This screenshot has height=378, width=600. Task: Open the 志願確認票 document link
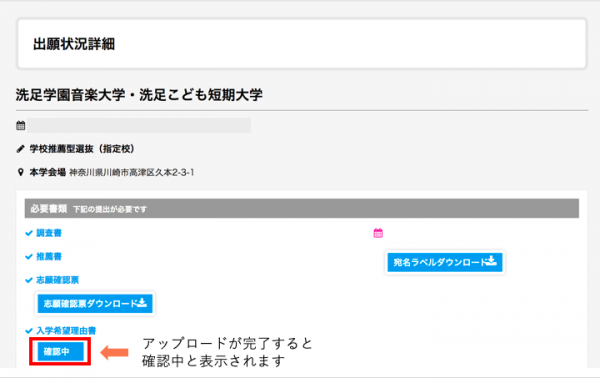tap(57, 280)
